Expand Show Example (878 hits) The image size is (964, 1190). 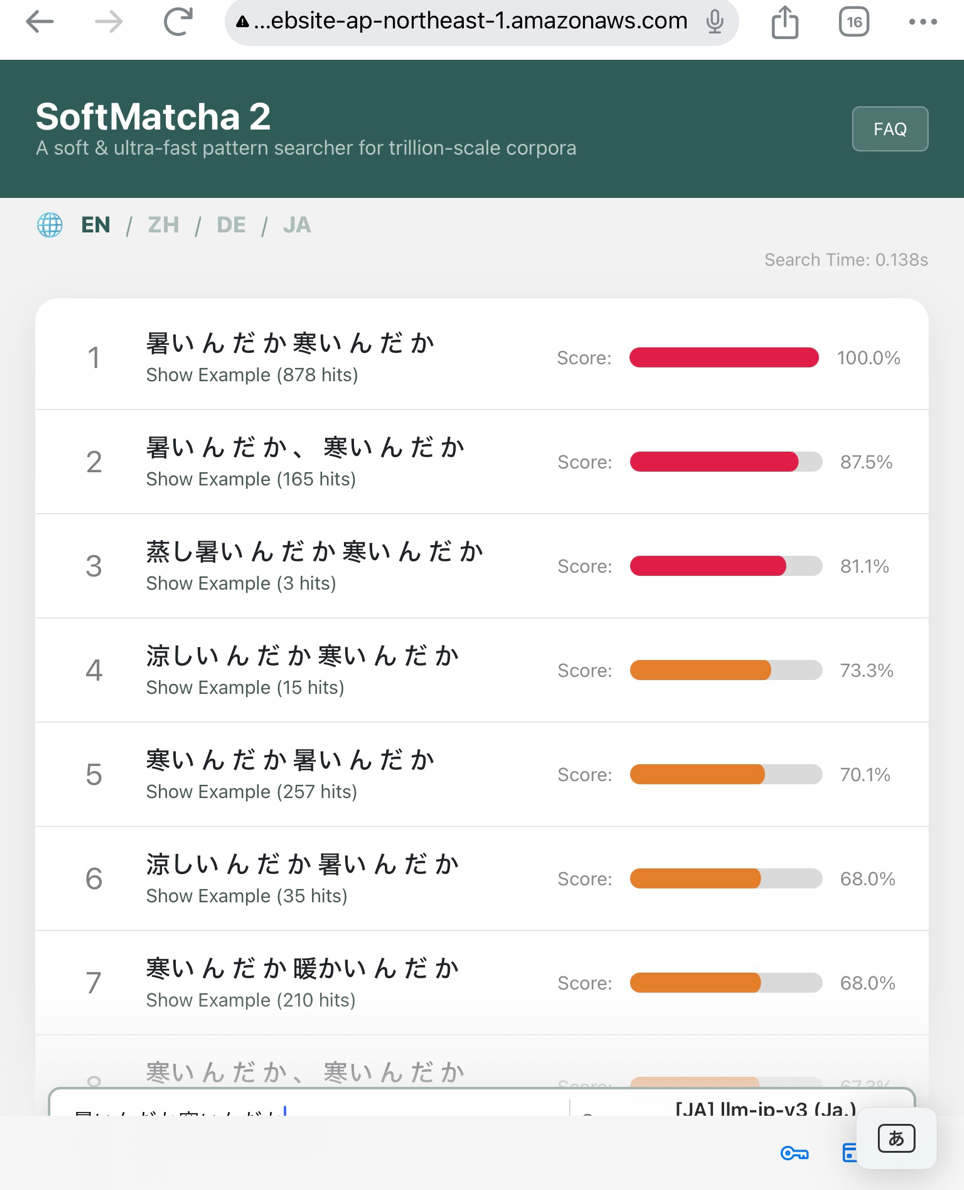coord(252,375)
